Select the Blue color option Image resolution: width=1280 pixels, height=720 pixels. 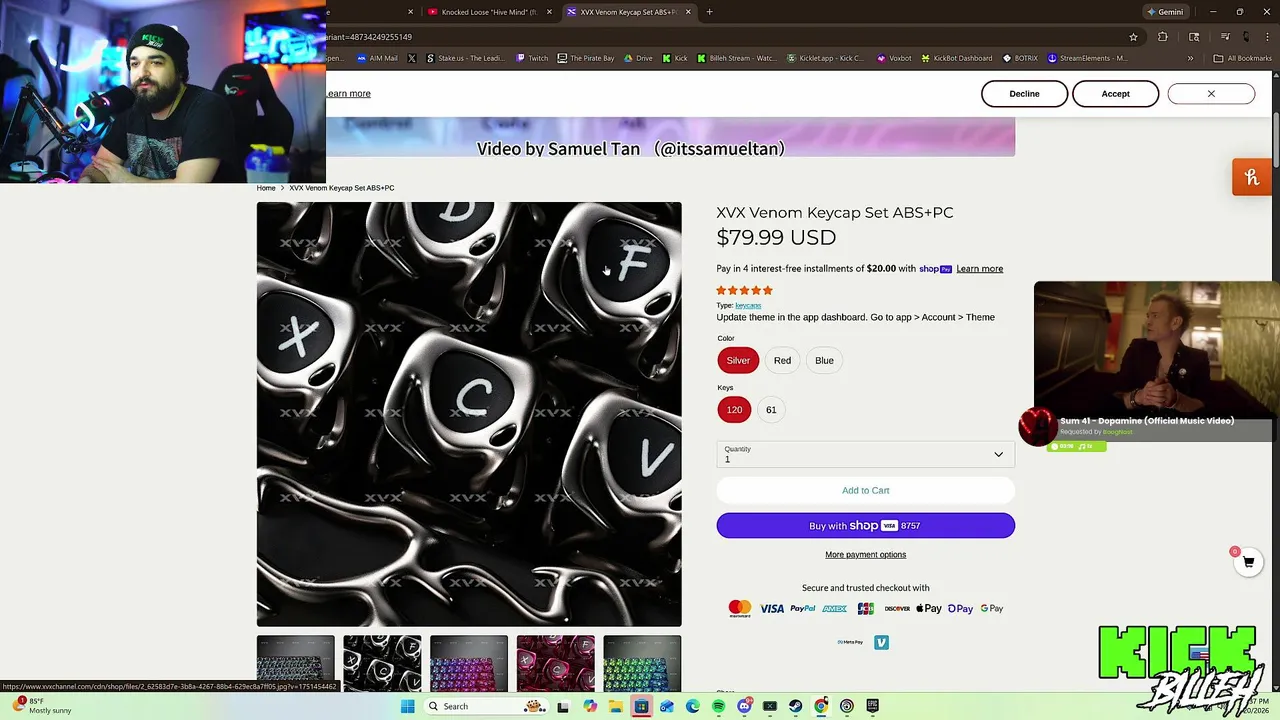pyautogui.click(x=824, y=360)
